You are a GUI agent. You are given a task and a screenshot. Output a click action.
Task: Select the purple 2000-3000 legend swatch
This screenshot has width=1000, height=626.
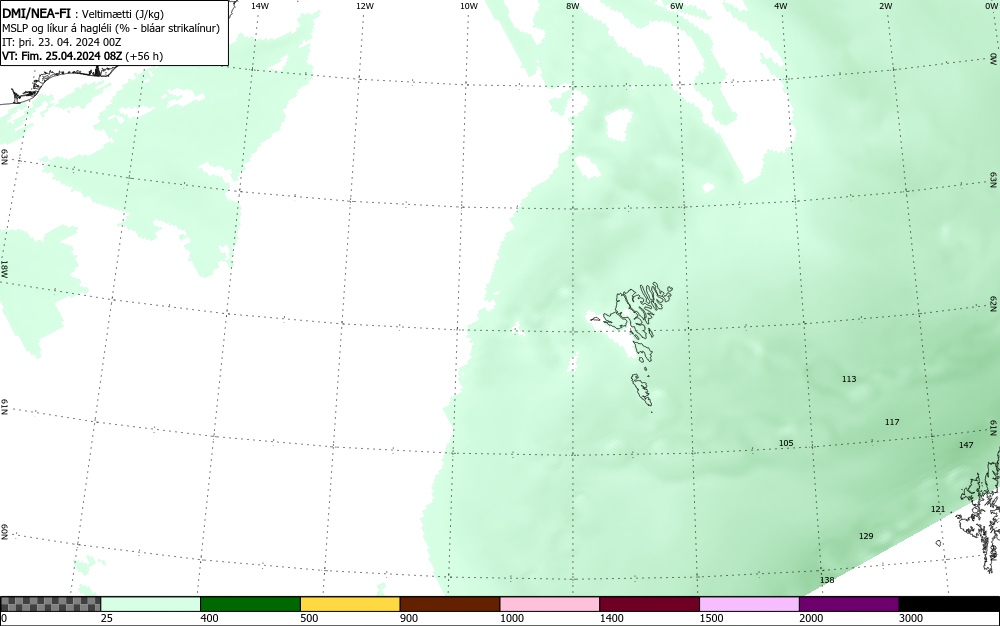[849, 604]
